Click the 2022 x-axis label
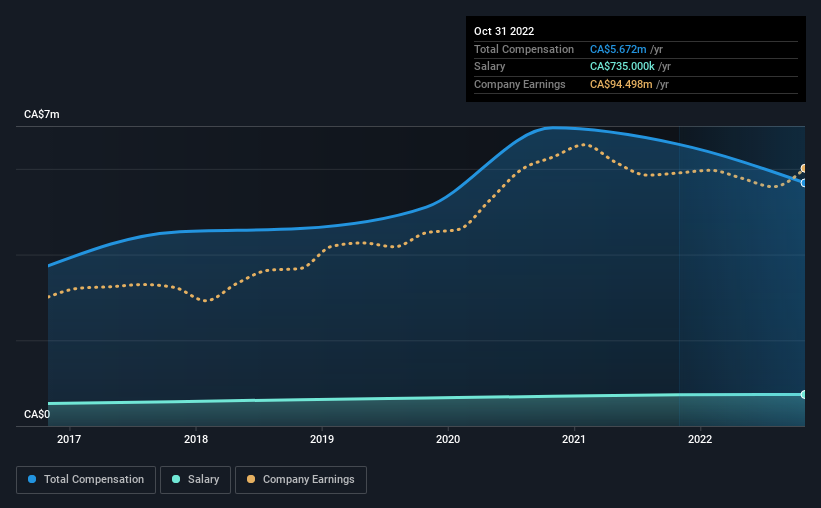Image resolution: width=821 pixels, height=508 pixels. (x=700, y=439)
